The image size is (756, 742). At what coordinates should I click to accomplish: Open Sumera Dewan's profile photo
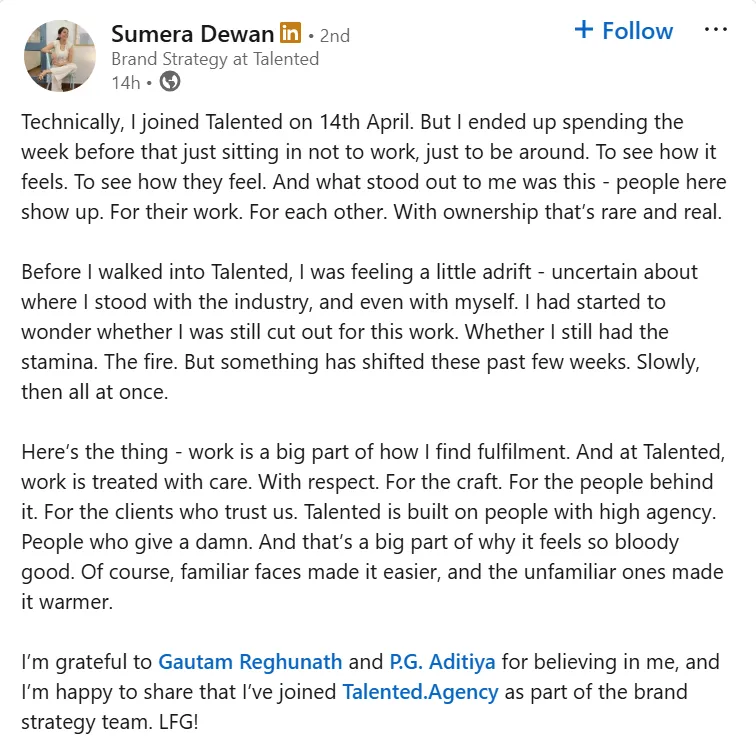60,56
